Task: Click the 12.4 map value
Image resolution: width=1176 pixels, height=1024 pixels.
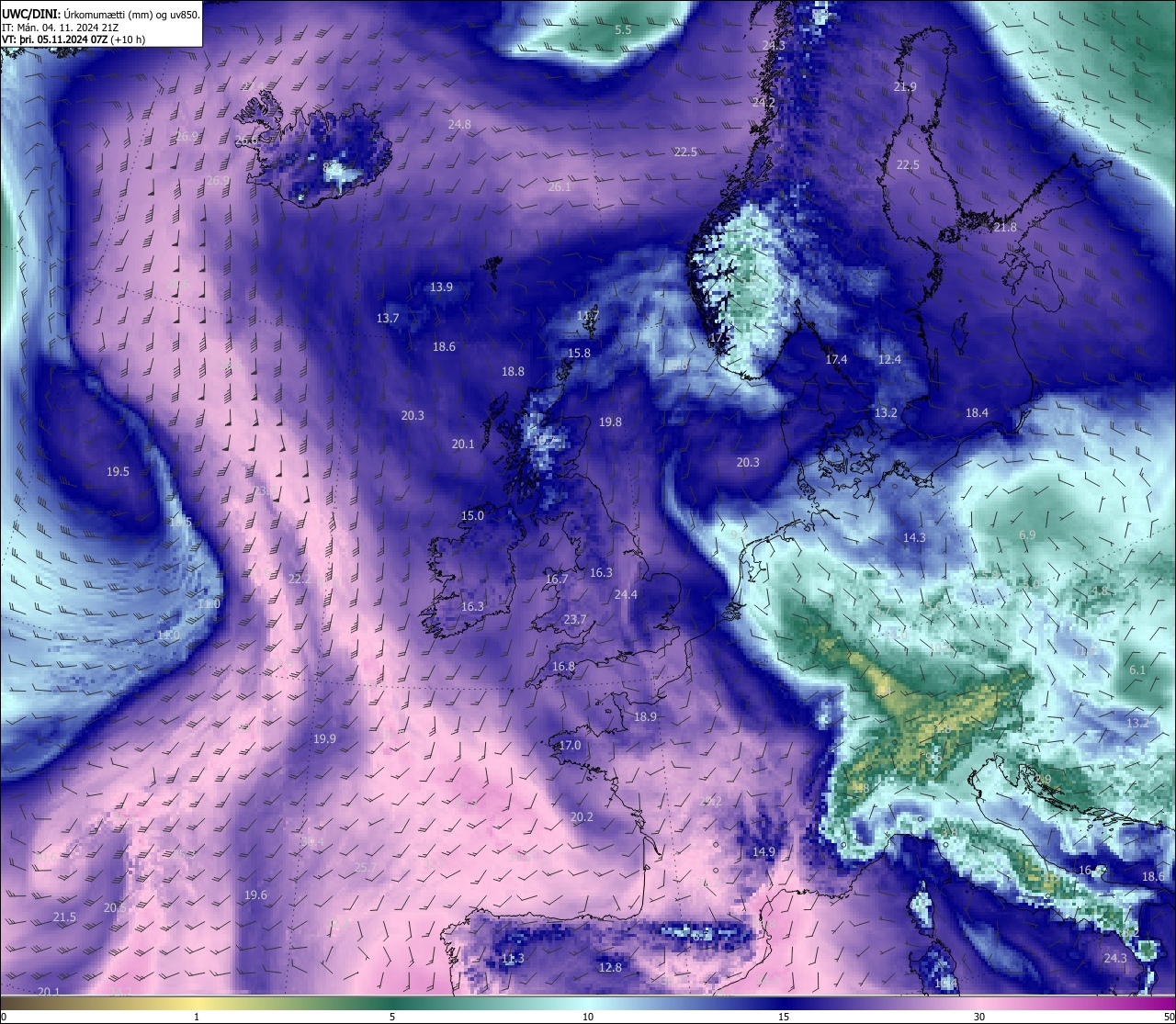Action: (x=889, y=360)
